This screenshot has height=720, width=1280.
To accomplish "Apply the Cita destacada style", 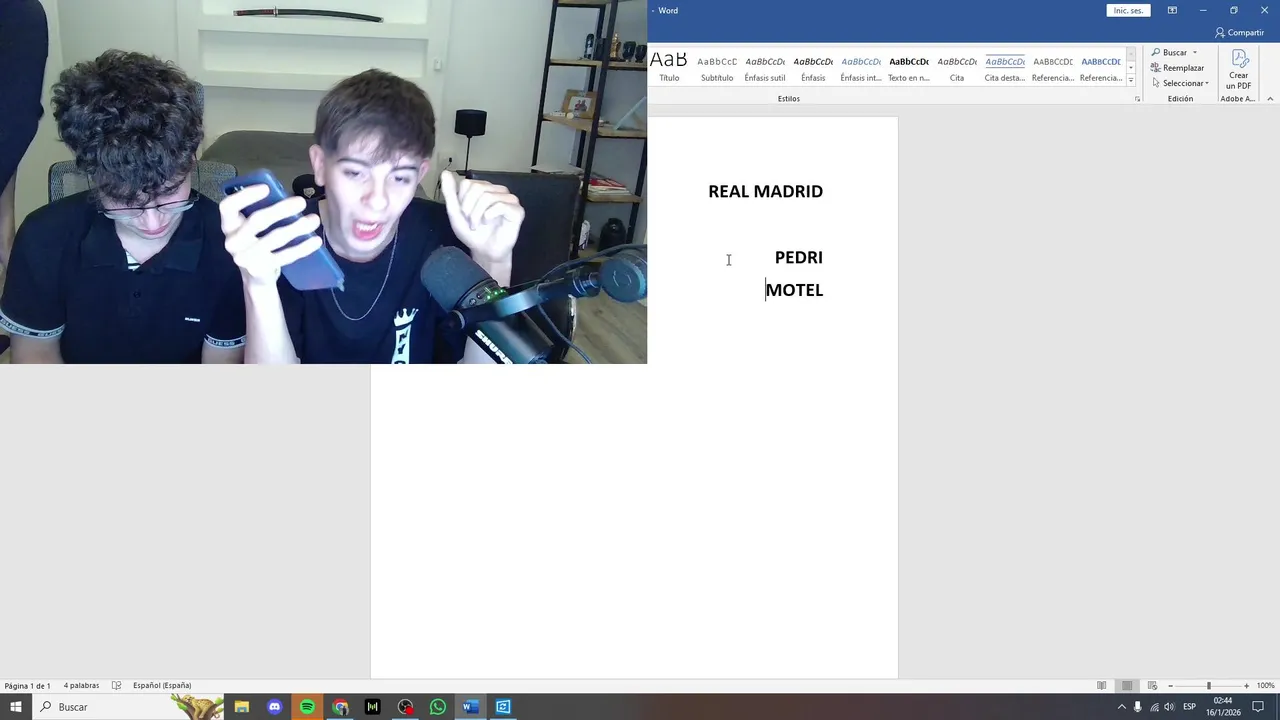I will click(x=1005, y=67).
